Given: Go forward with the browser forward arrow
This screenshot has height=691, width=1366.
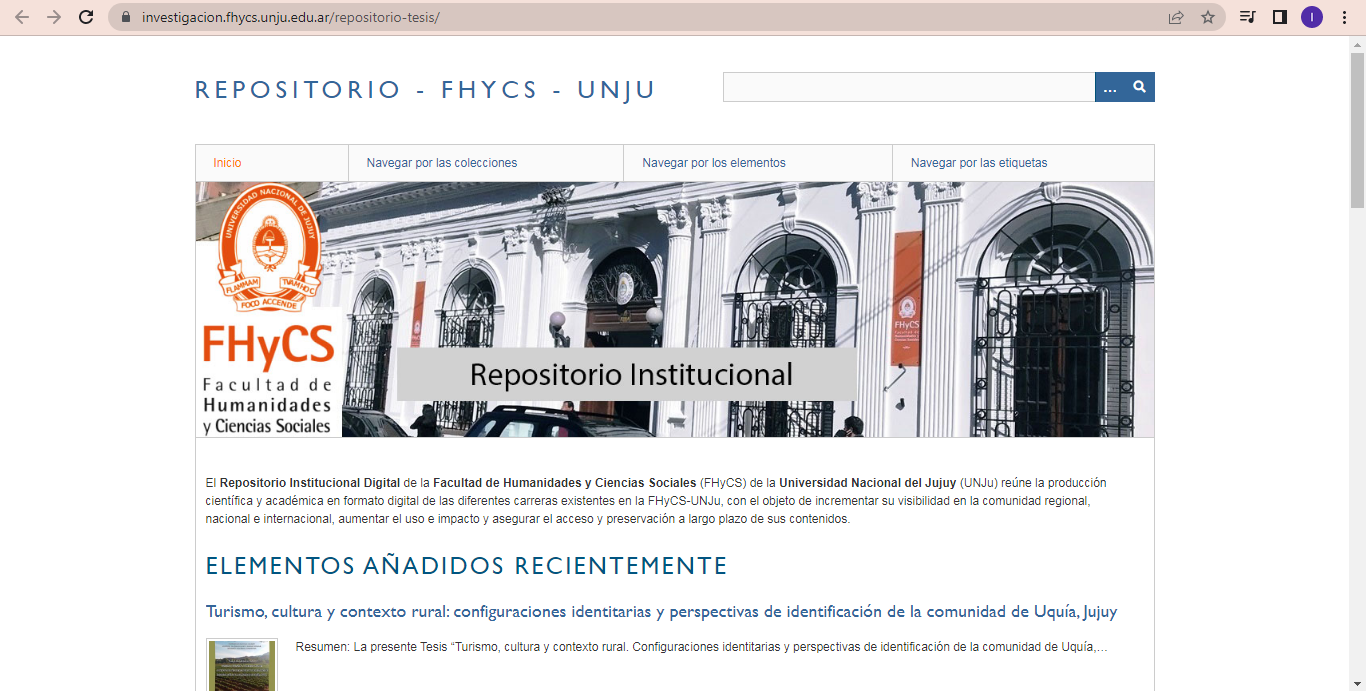Looking at the screenshot, I should click(54, 17).
